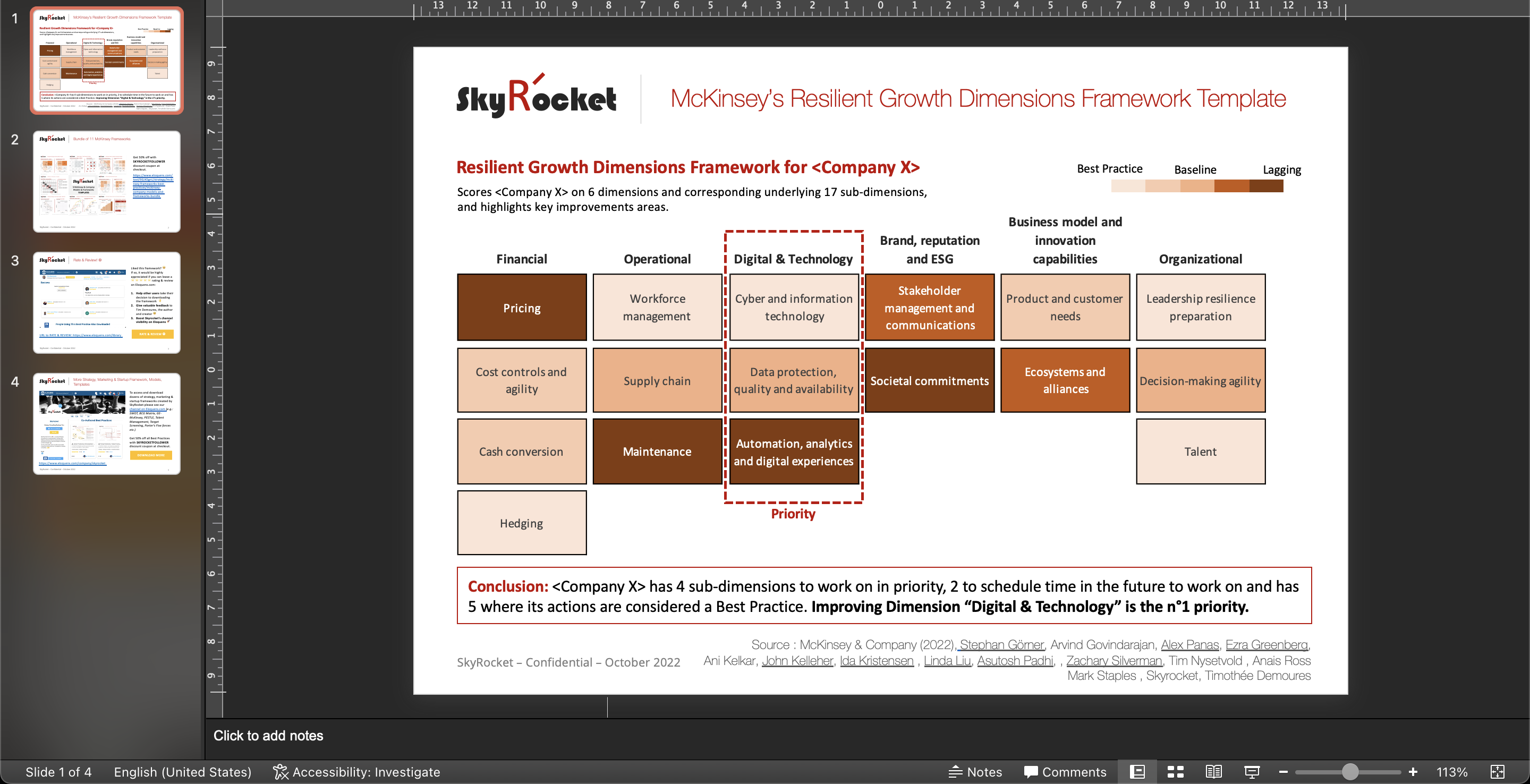Viewport: 1530px width, 784px height.
Task: Select Ecosystems and alliances box
Action: point(1065,380)
